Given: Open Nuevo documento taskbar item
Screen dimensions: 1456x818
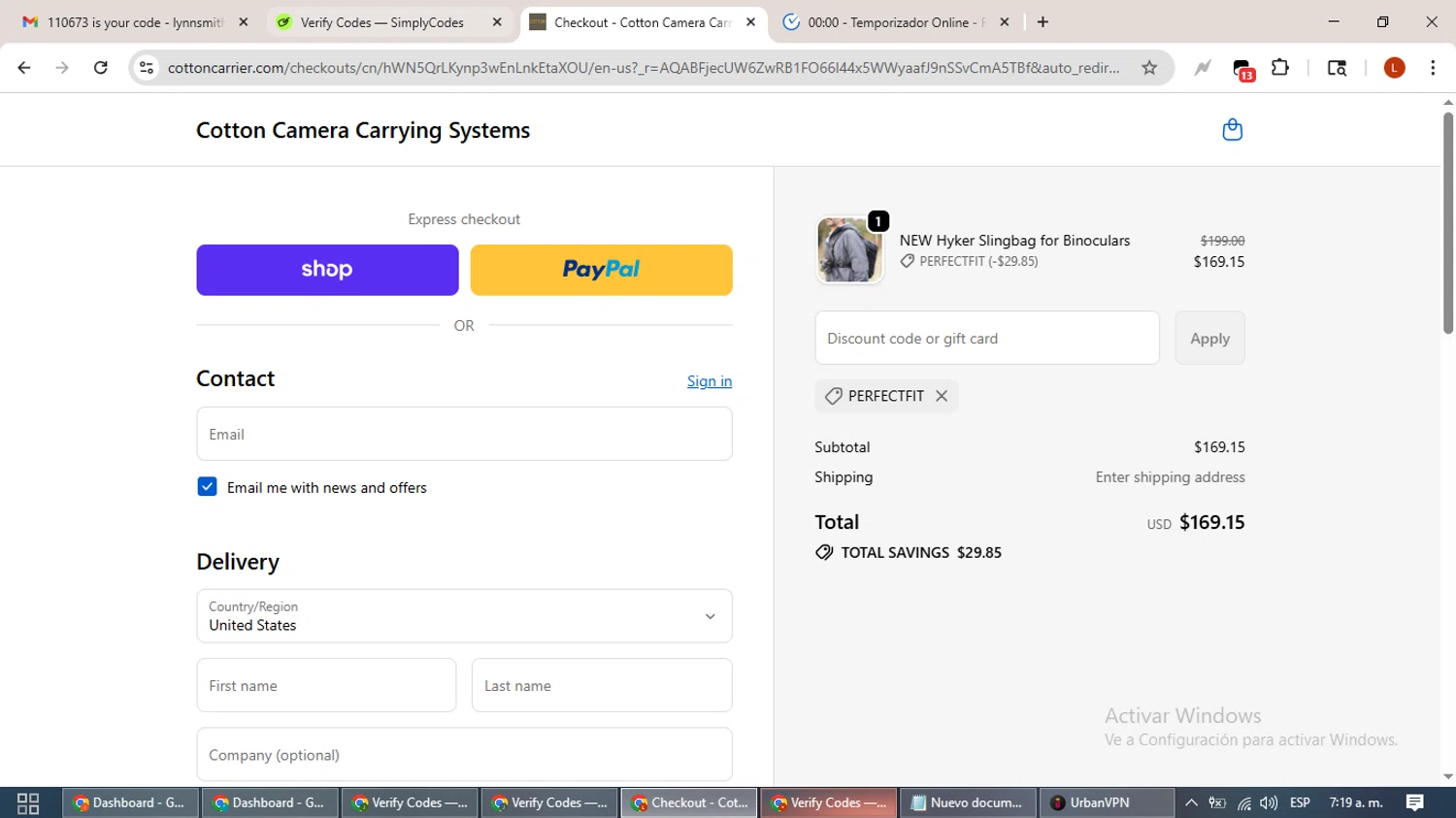Looking at the screenshot, I should tap(968, 802).
